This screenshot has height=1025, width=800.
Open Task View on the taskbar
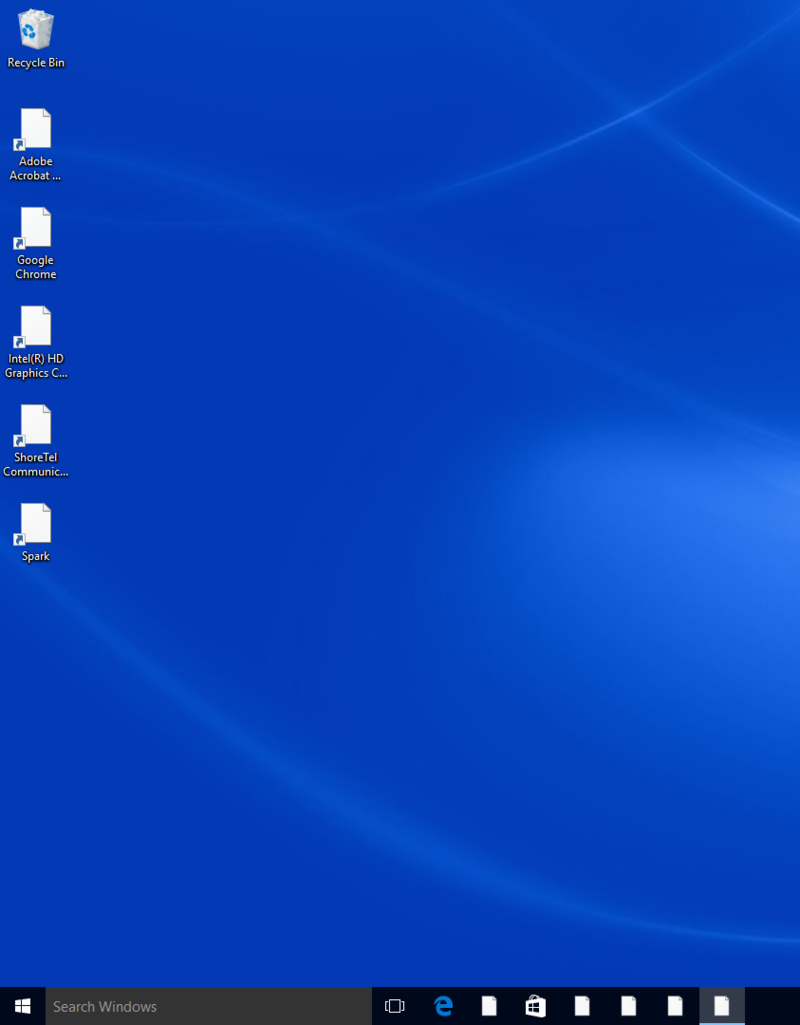[395, 1006]
